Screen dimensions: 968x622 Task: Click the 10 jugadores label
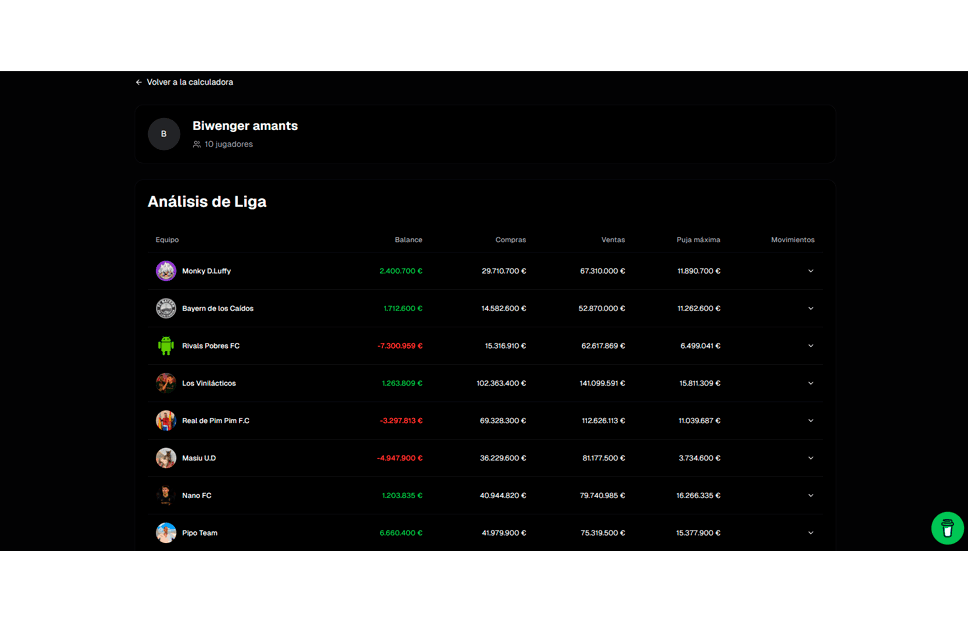click(228, 144)
